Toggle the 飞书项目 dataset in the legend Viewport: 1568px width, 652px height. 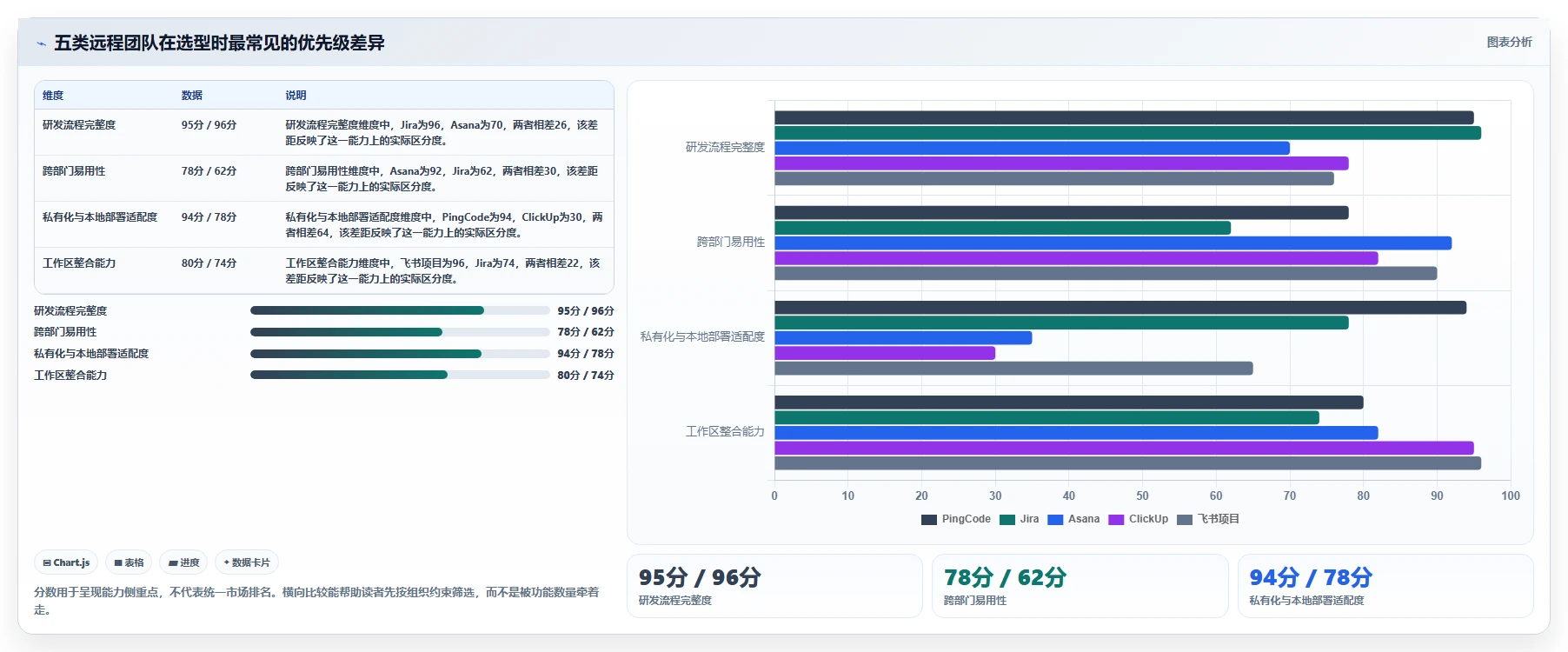coord(1208,519)
